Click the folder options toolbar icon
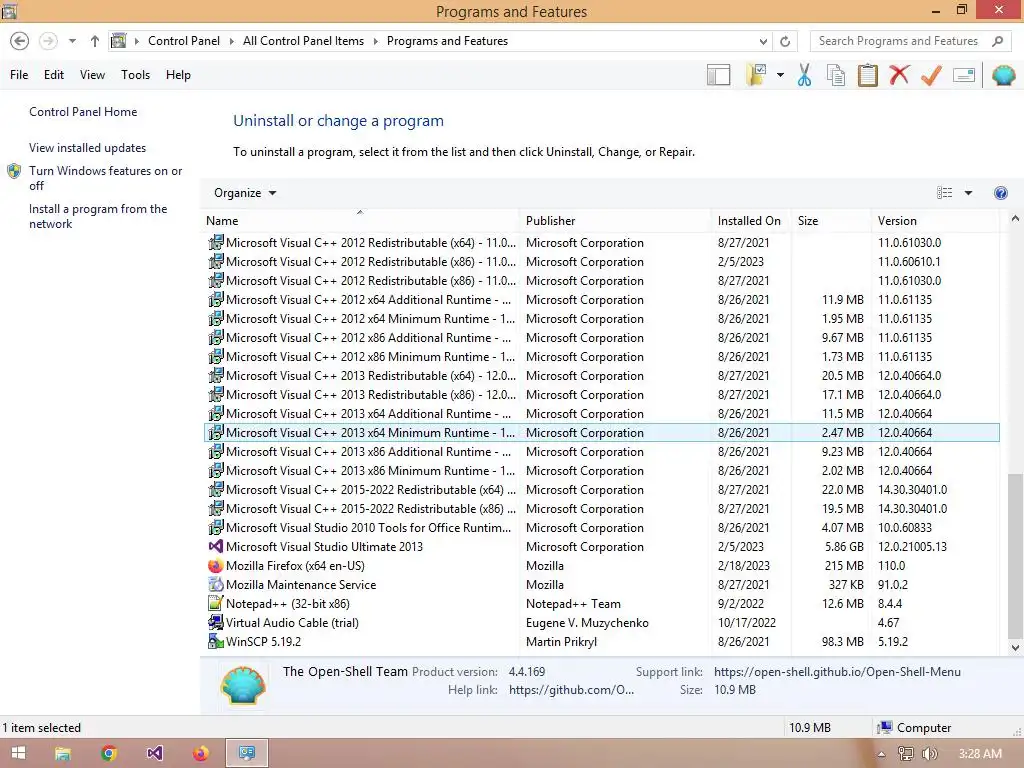1024x768 pixels. point(757,75)
